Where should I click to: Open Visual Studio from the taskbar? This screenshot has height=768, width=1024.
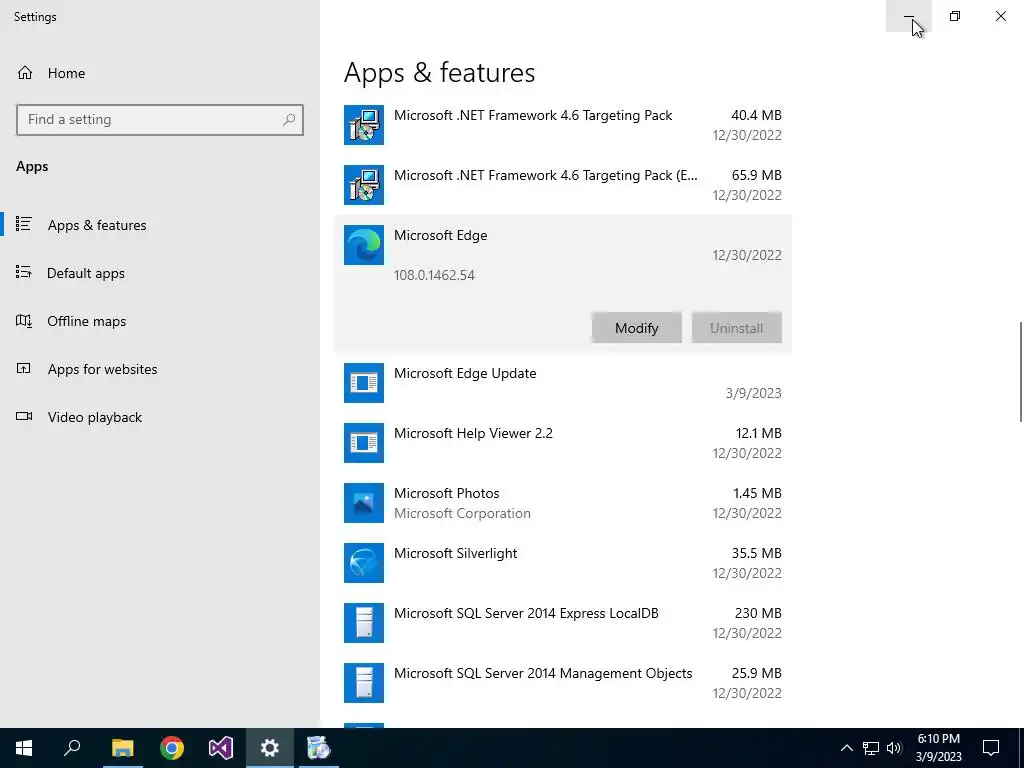pyautogui.click(x=221, y=748)
